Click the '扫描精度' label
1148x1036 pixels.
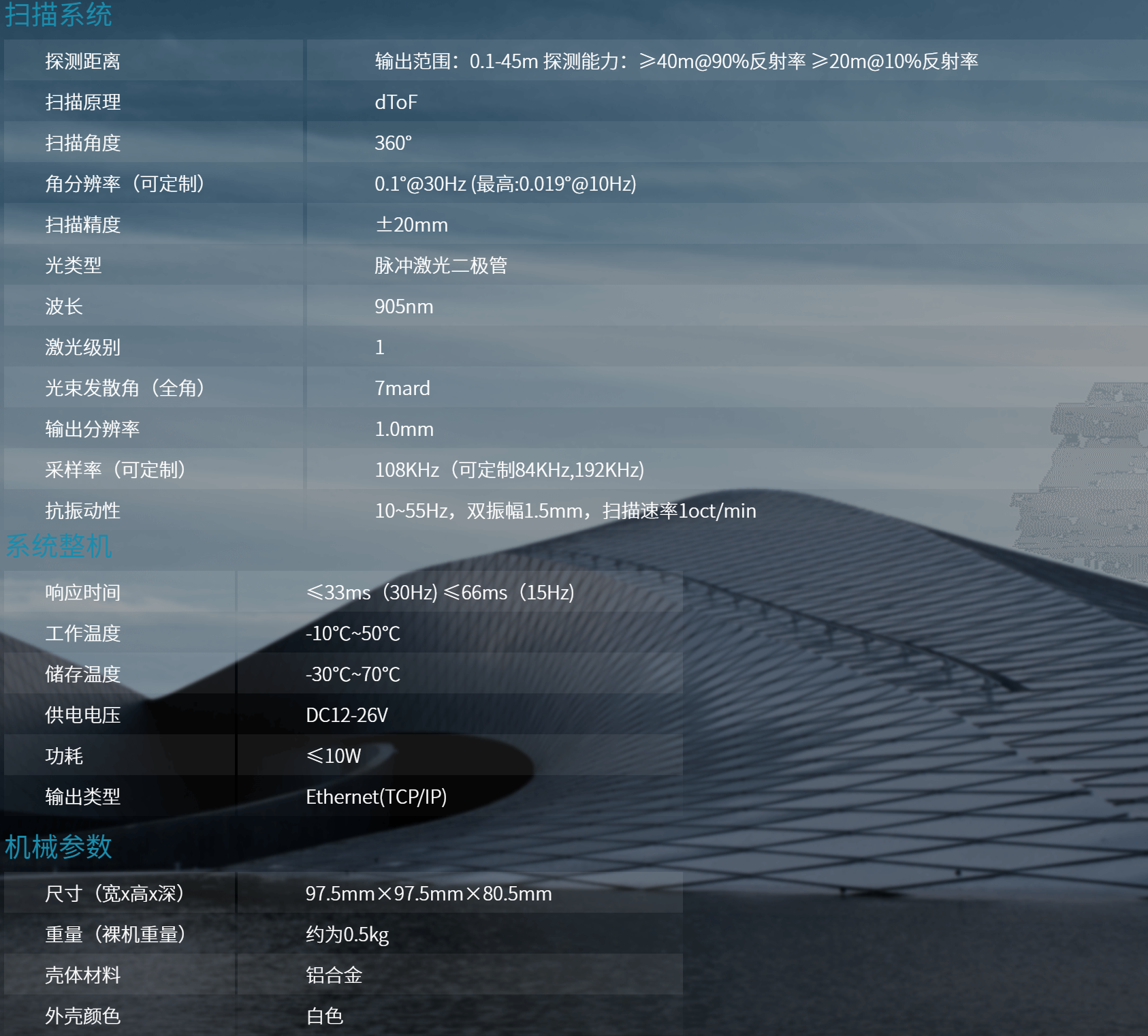point(82,225)
